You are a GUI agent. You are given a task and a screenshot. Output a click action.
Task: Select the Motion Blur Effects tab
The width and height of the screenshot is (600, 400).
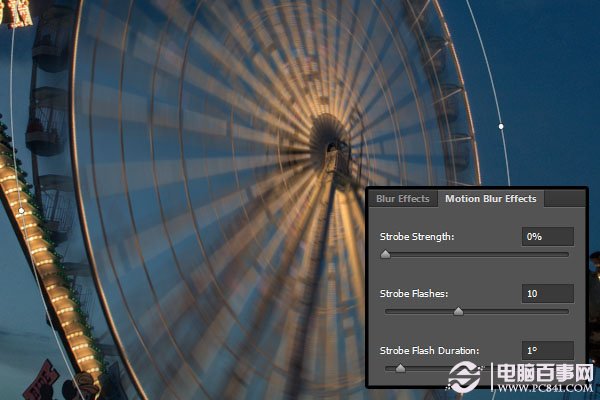tap(491, 199)
